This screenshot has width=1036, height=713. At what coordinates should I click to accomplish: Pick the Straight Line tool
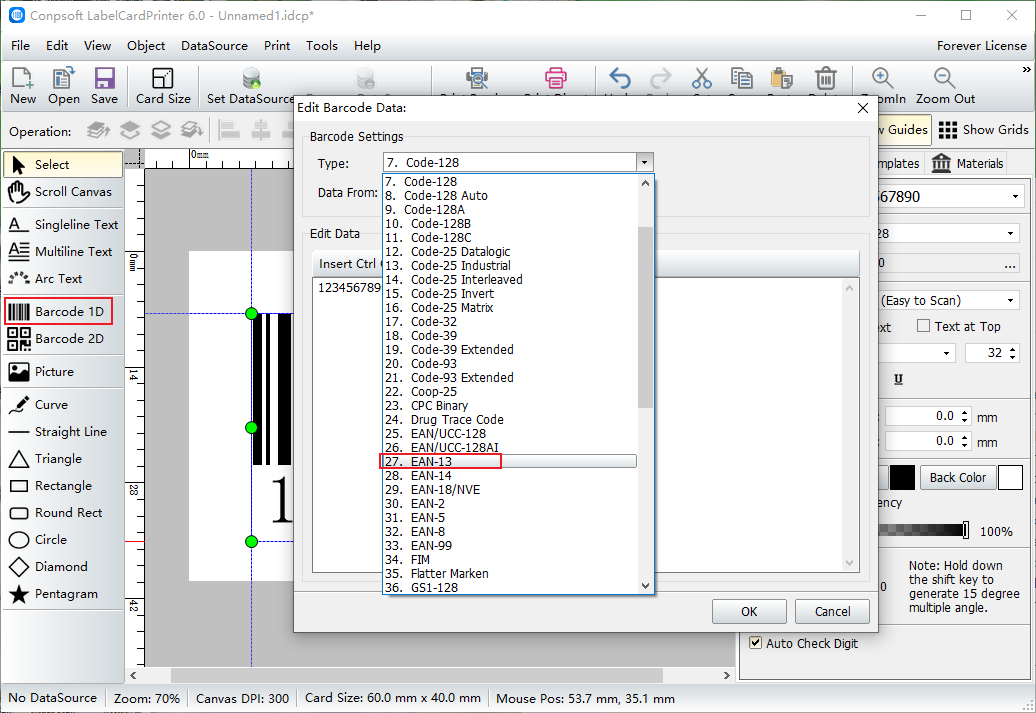63,432
